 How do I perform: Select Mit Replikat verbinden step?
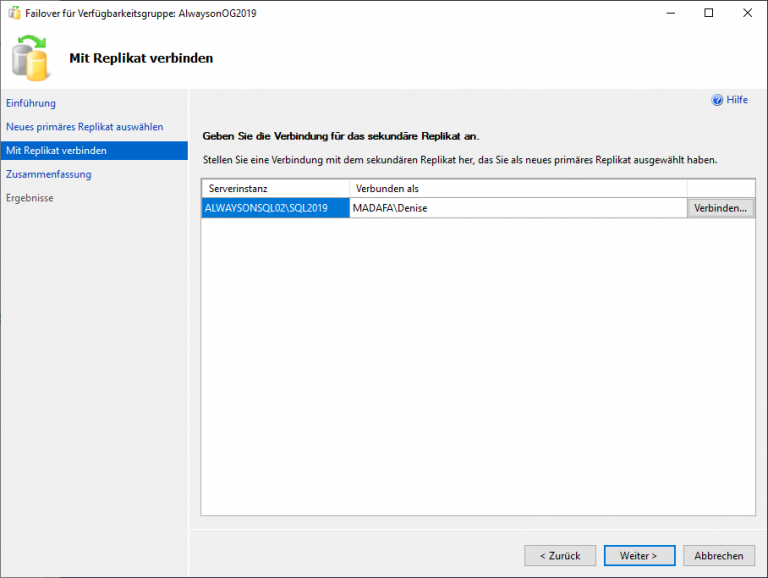tap(94, 150)
